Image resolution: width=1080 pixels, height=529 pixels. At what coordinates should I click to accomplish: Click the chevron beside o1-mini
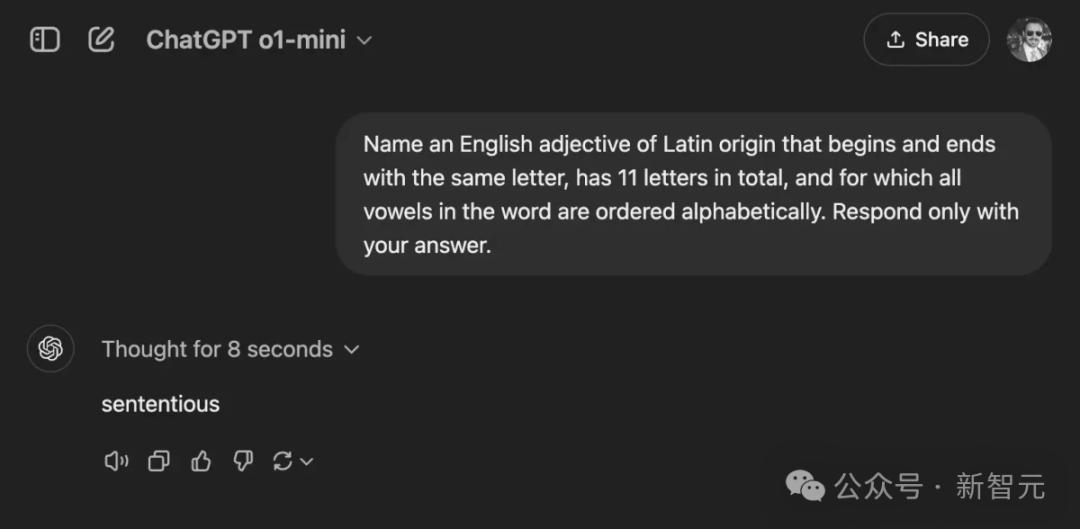coord(364,41)
